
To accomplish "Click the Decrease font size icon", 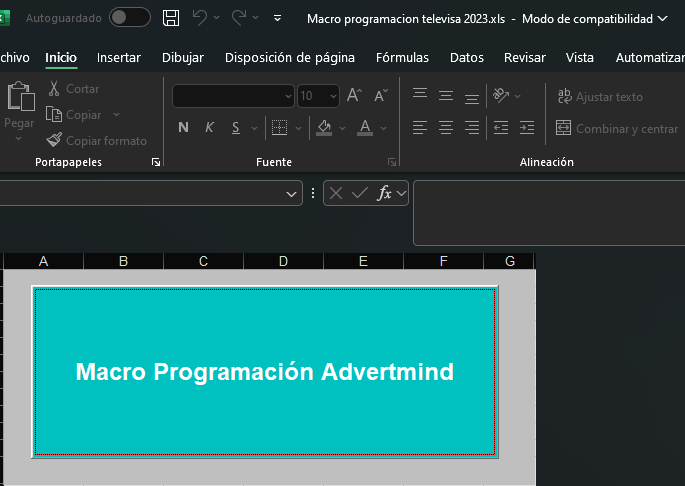I will click(381, 95).
